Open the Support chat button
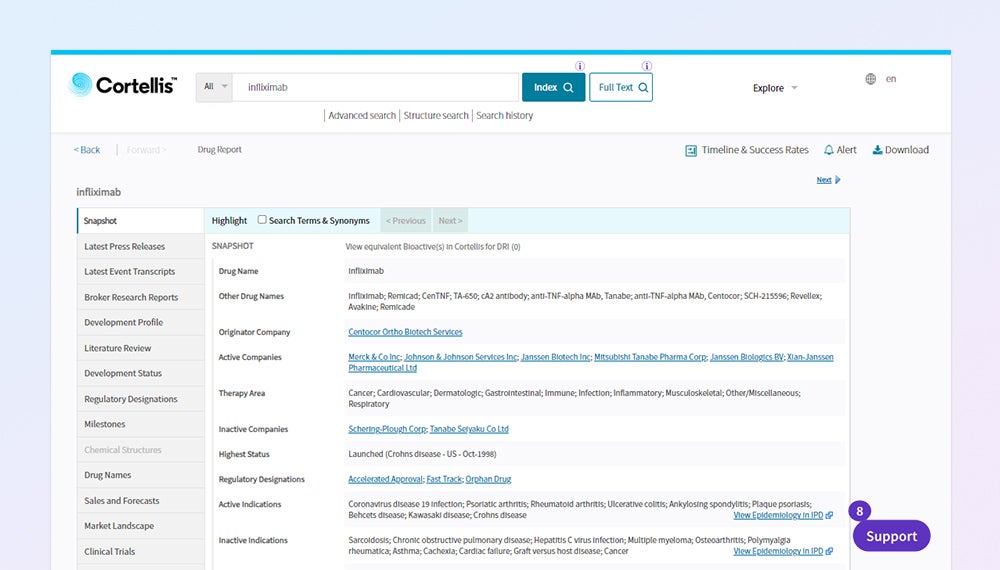The height and width of the screenshot is (570, 1000). pyautogui.click(x=891, y=536)
